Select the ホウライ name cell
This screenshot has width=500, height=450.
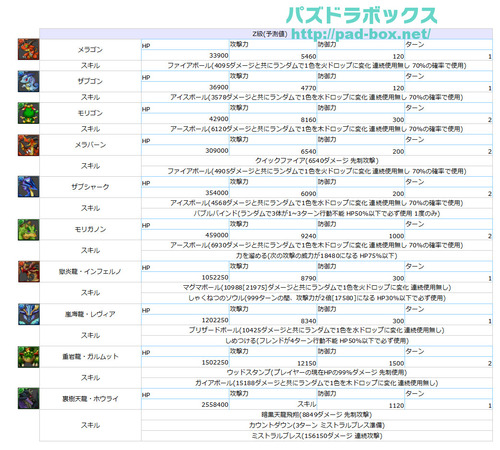coord(90,399)
